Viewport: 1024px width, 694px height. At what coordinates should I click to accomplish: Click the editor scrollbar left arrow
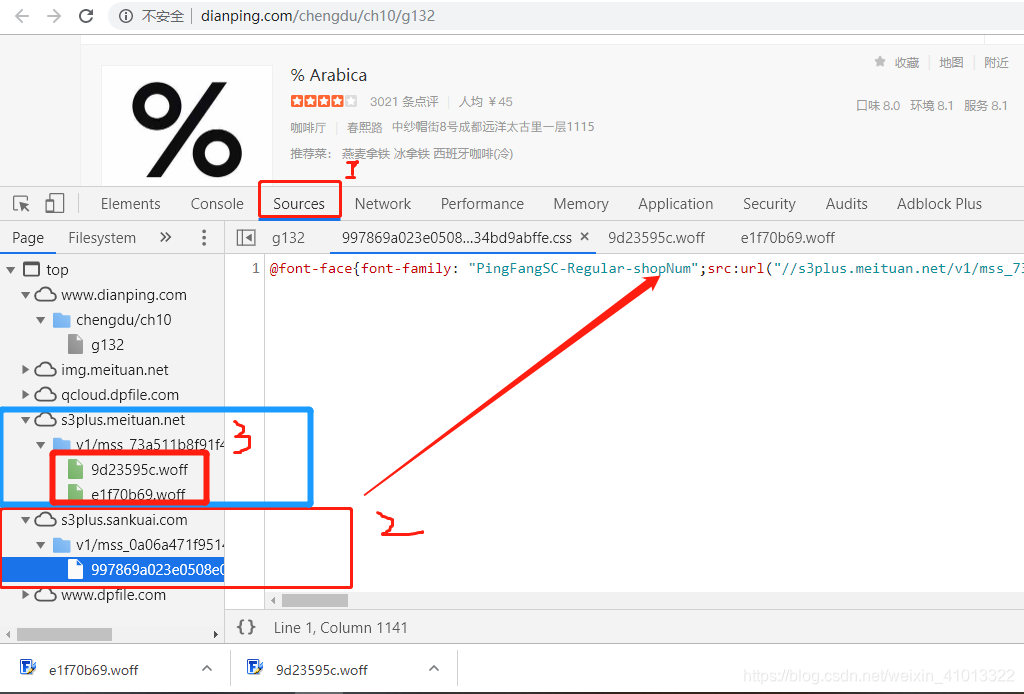pos(273,600)
